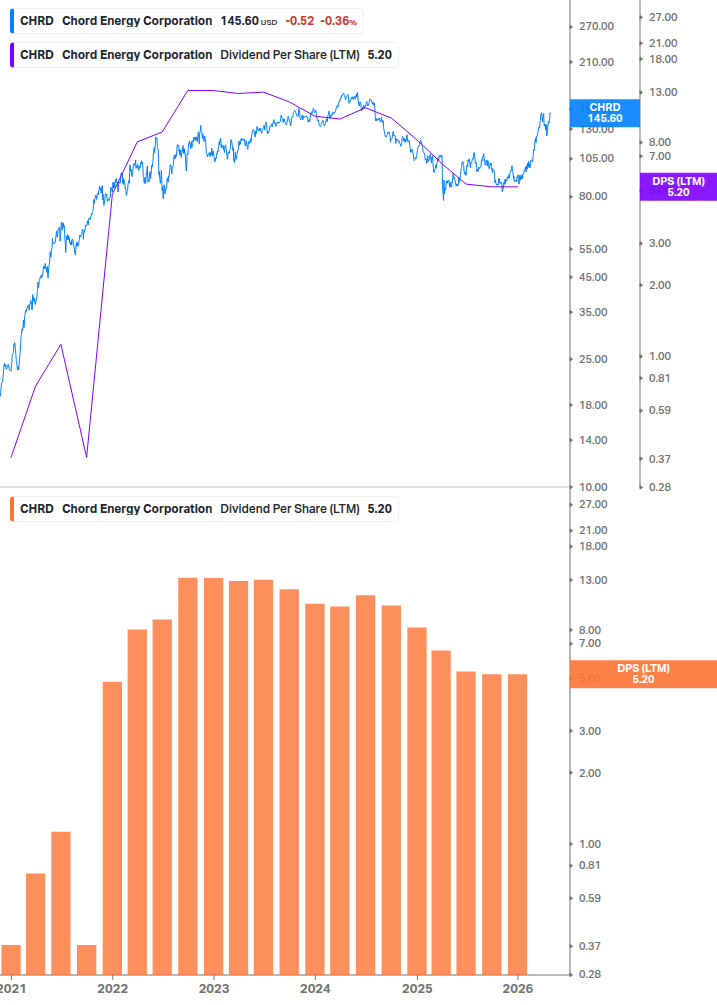Click the 2024 label on the time axis
This screenshot has height=1005, width=717.
pyautogui.click(x=315, y=988)
